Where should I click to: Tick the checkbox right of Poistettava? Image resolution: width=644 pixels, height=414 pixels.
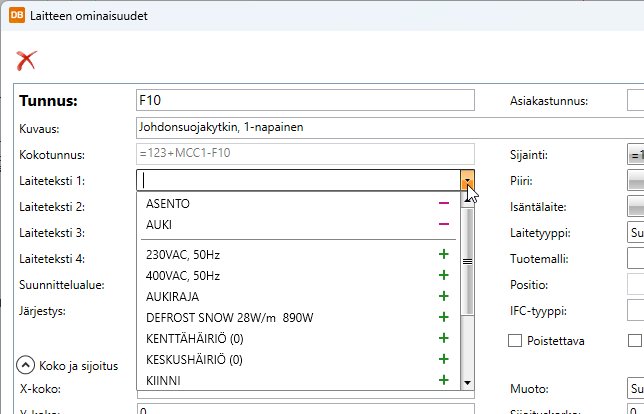pyautogui.click(x=634, y=340)
